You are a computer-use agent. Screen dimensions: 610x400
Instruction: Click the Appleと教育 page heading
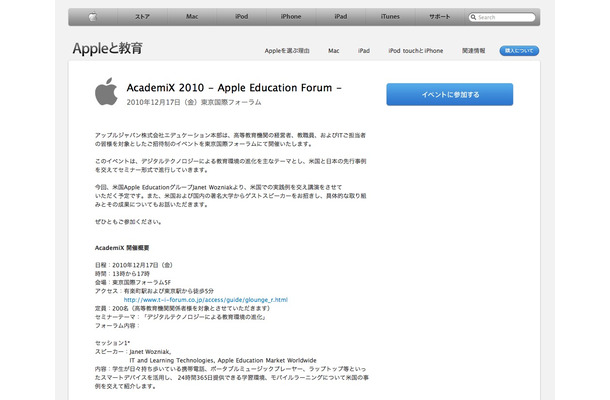(107, 48)
